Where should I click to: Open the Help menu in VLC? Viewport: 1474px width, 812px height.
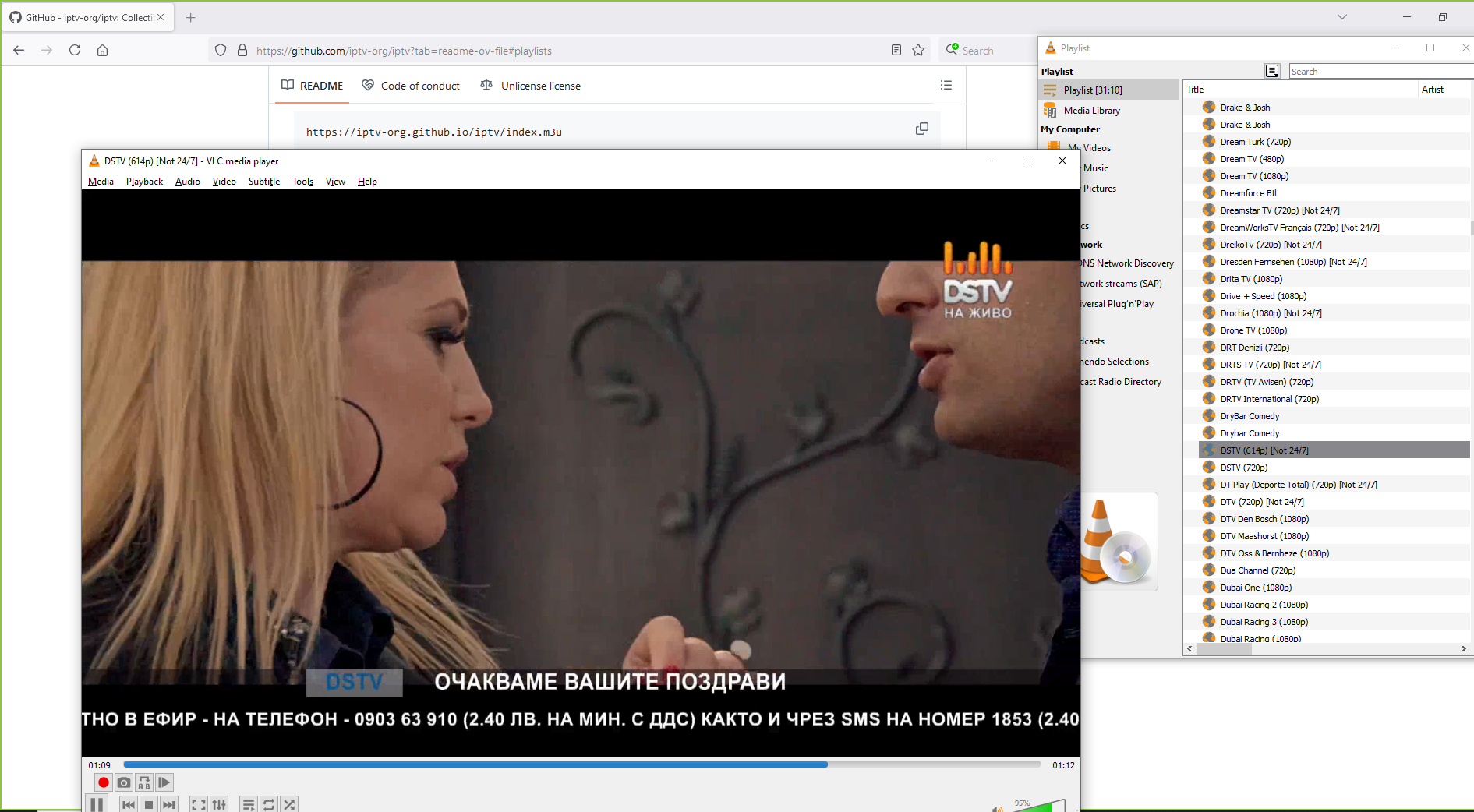[367, 182]
